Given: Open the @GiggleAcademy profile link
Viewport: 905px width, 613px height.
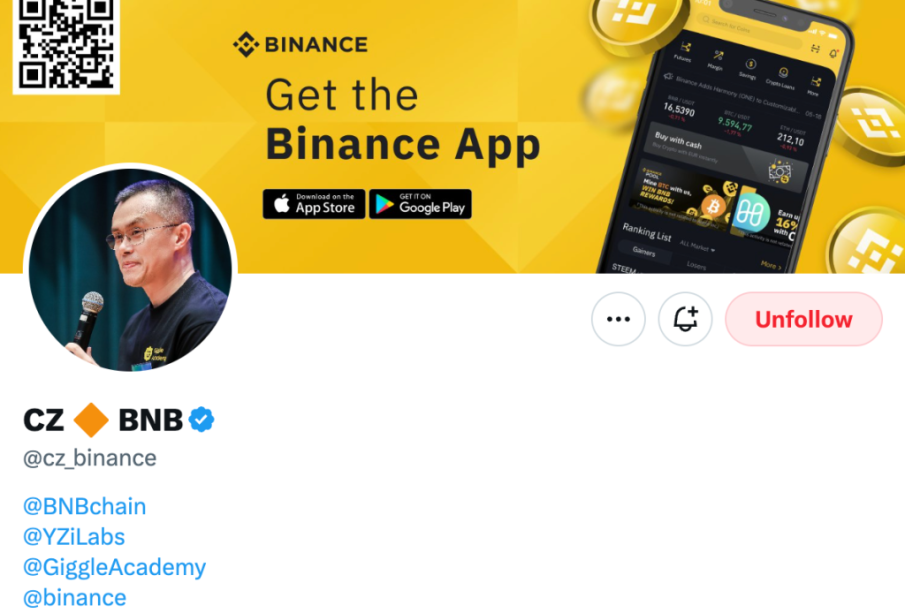Looking at the screenshot, I should (114, 567).
